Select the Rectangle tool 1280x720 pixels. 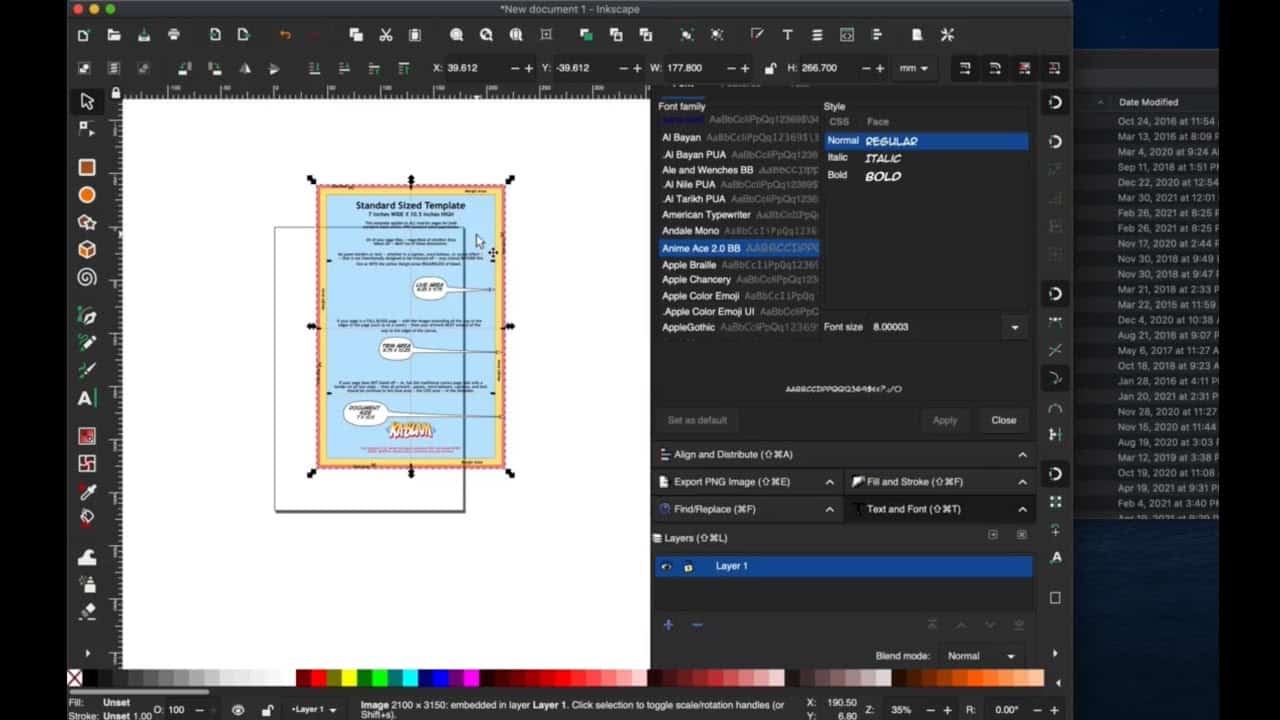coord(88,167)
